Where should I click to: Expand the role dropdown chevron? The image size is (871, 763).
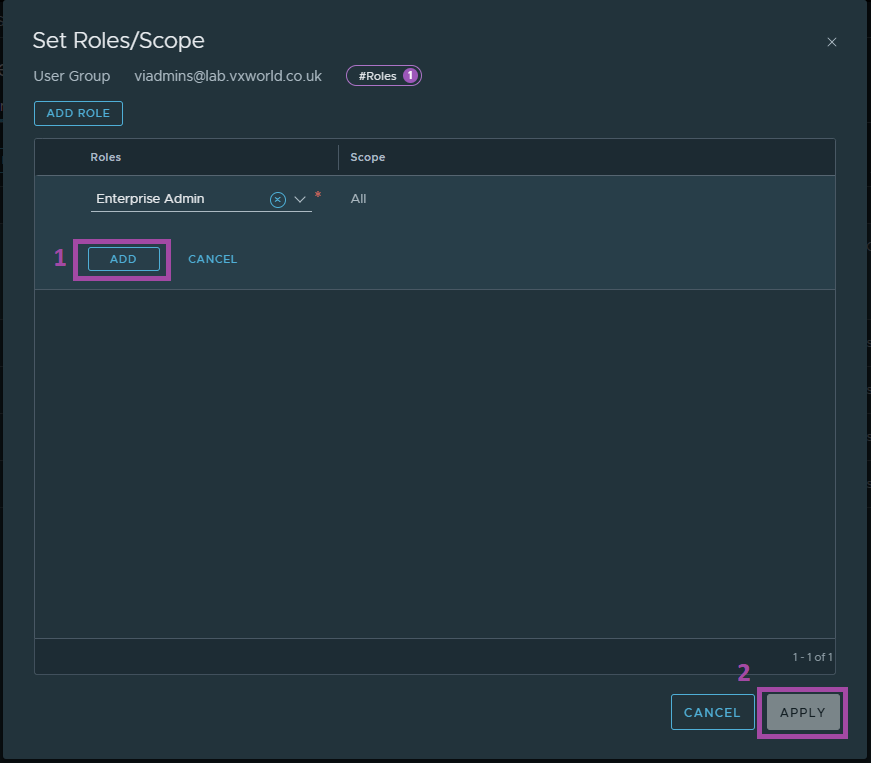tap(300, 199)
